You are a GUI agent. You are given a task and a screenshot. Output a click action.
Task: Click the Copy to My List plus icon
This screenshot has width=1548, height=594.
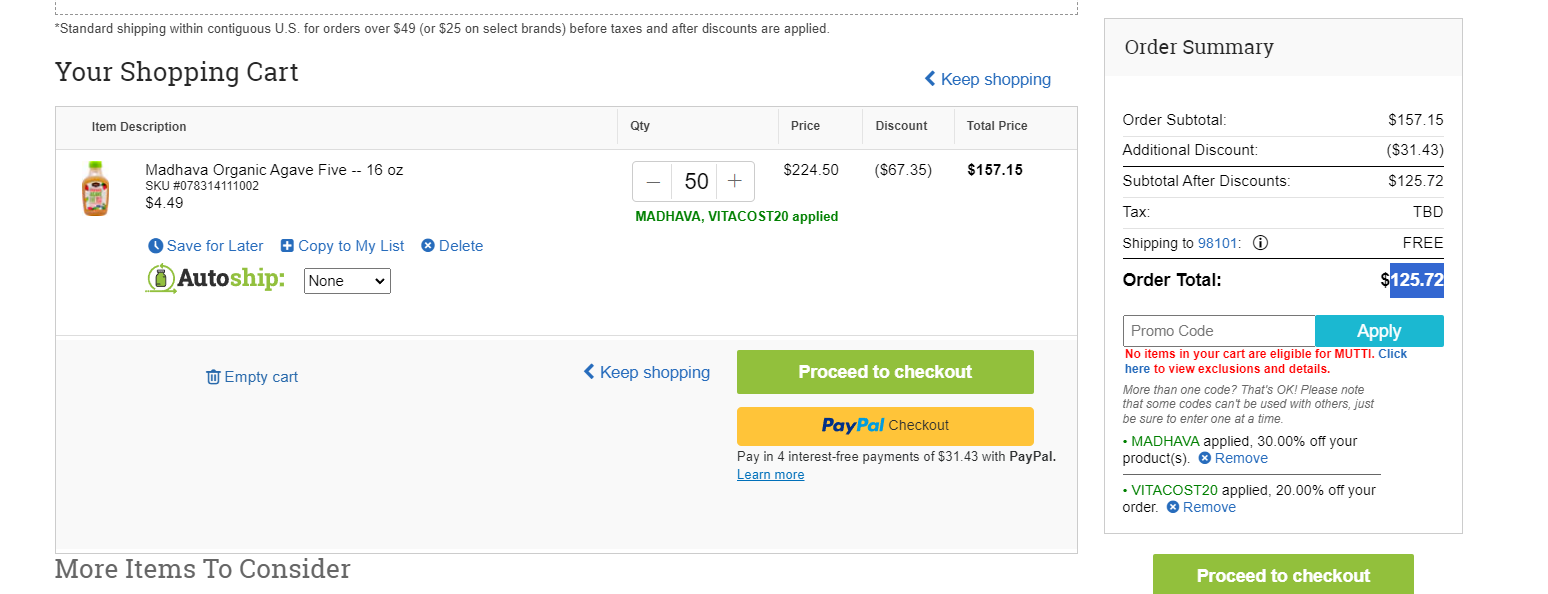click(287, 246)
